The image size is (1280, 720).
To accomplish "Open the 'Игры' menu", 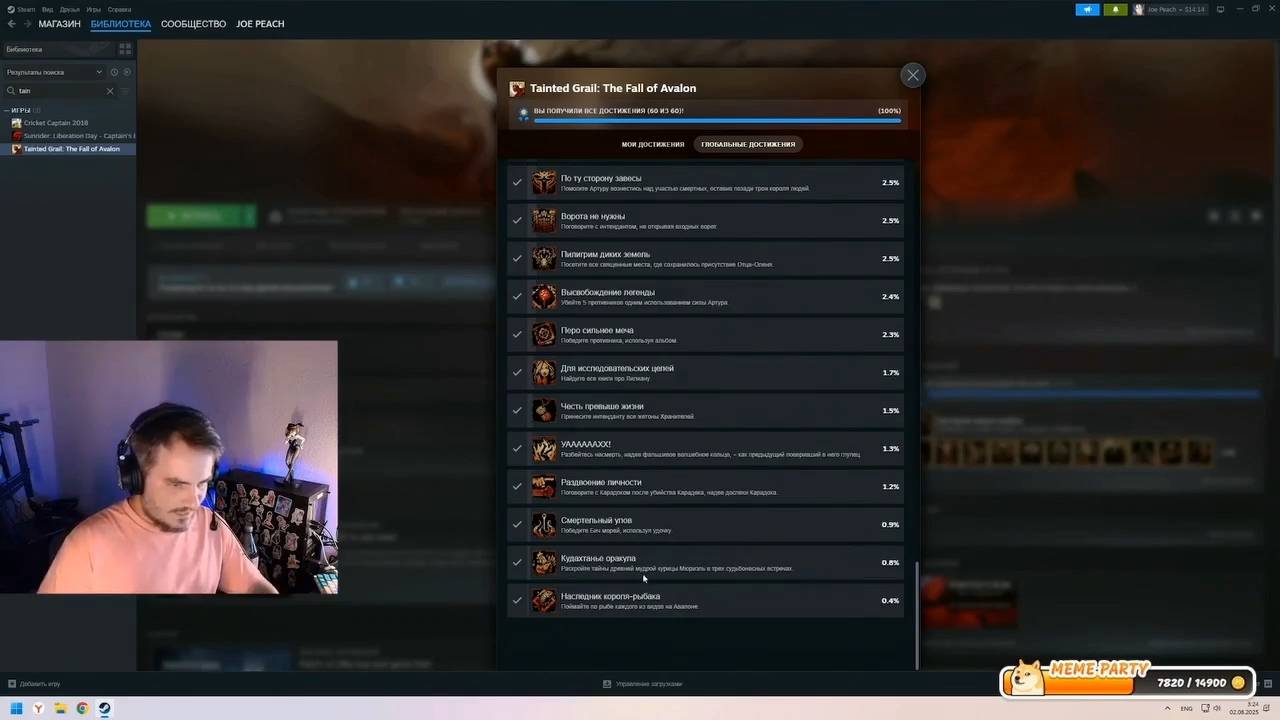I will (x=94, y=9).
